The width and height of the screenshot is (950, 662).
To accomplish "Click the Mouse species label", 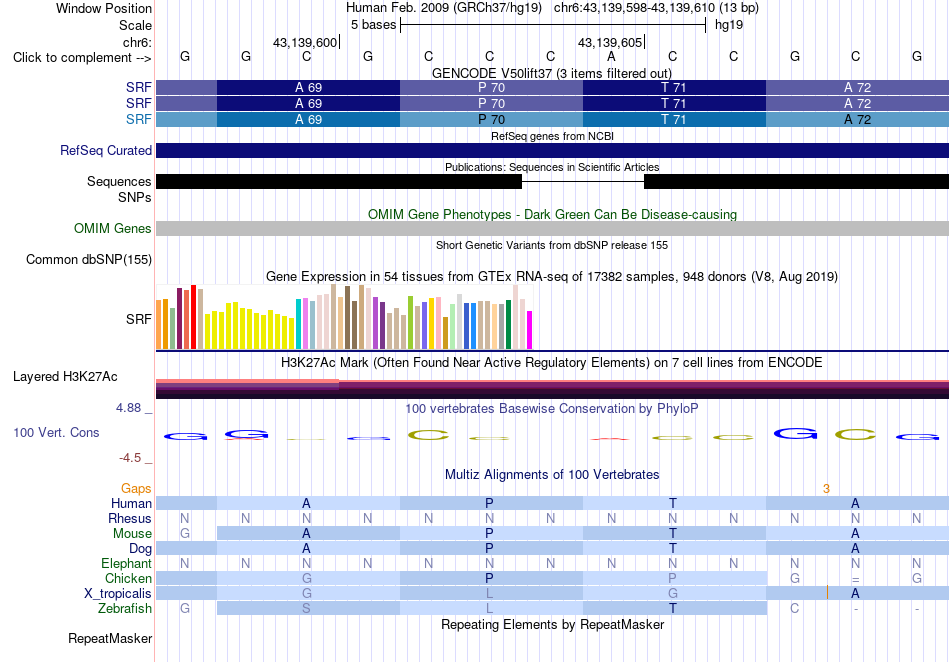I will tap(132, 534).
